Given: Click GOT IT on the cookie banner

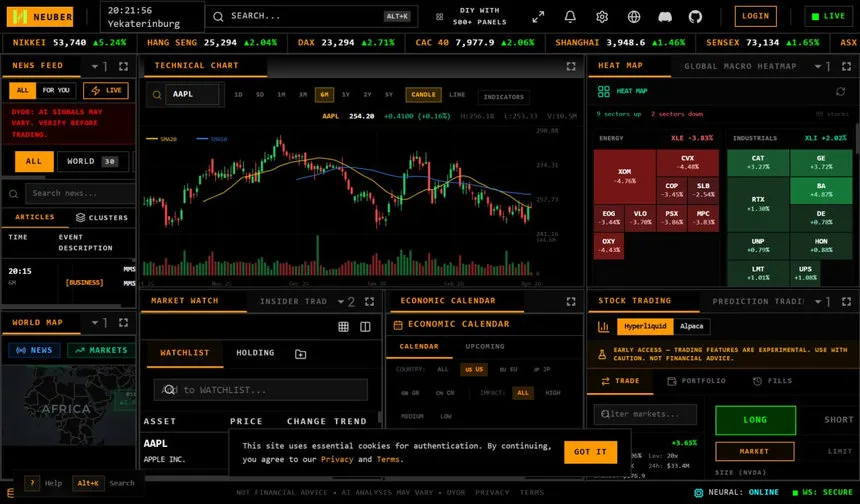Looking at the screenshot, I should [590, 452].
